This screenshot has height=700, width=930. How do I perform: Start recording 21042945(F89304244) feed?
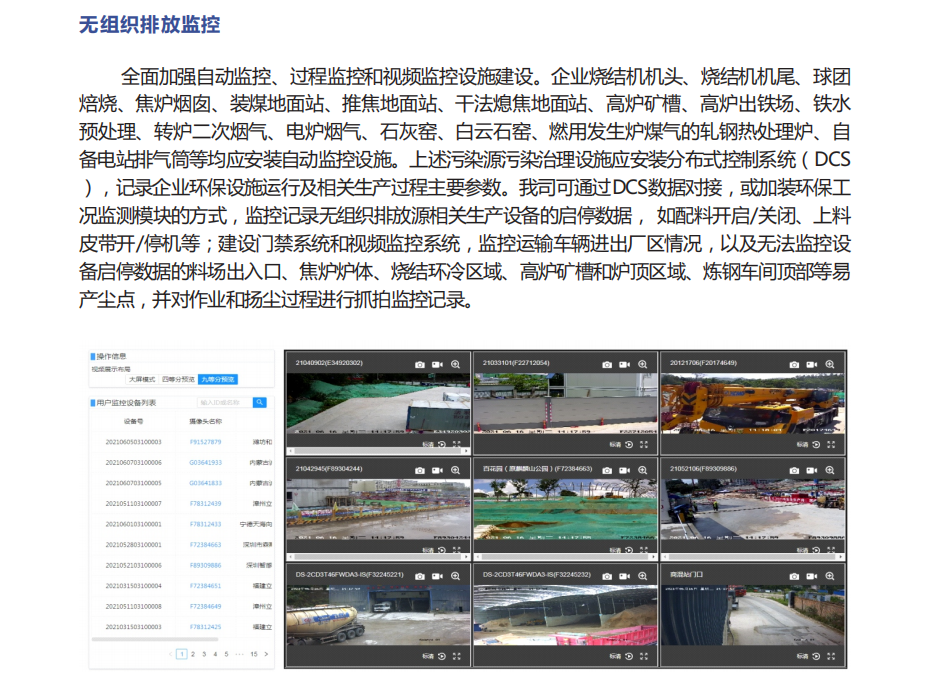coord(438,470)
